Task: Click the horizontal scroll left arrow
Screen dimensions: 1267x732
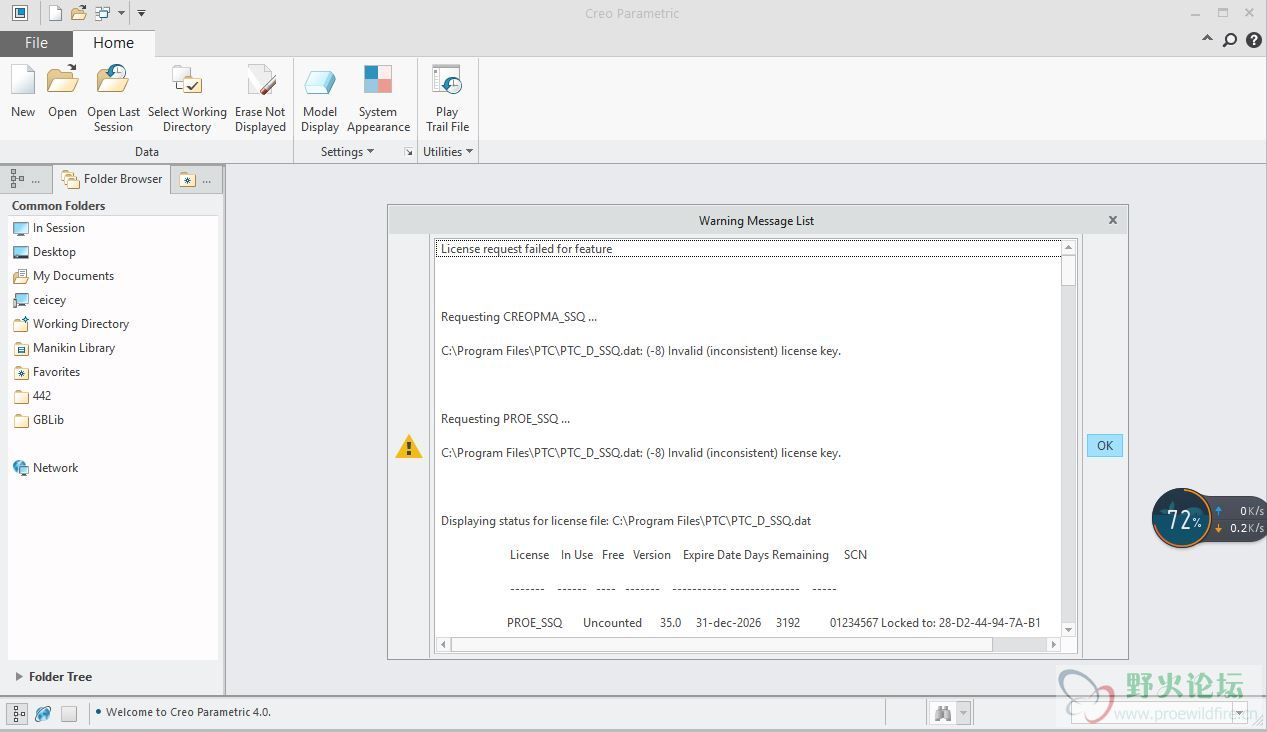Action: [x=443, y=645]
